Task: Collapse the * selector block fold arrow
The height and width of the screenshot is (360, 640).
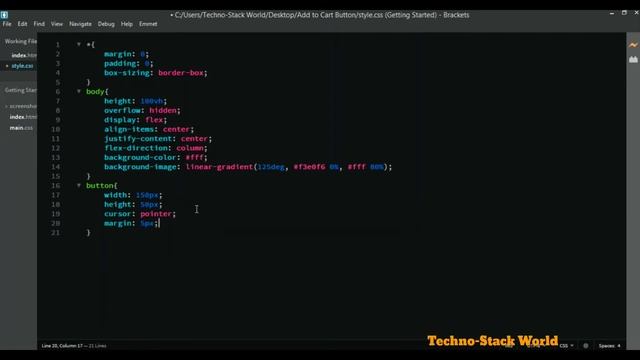Action: pyautogui.click(x=79, y=44)
